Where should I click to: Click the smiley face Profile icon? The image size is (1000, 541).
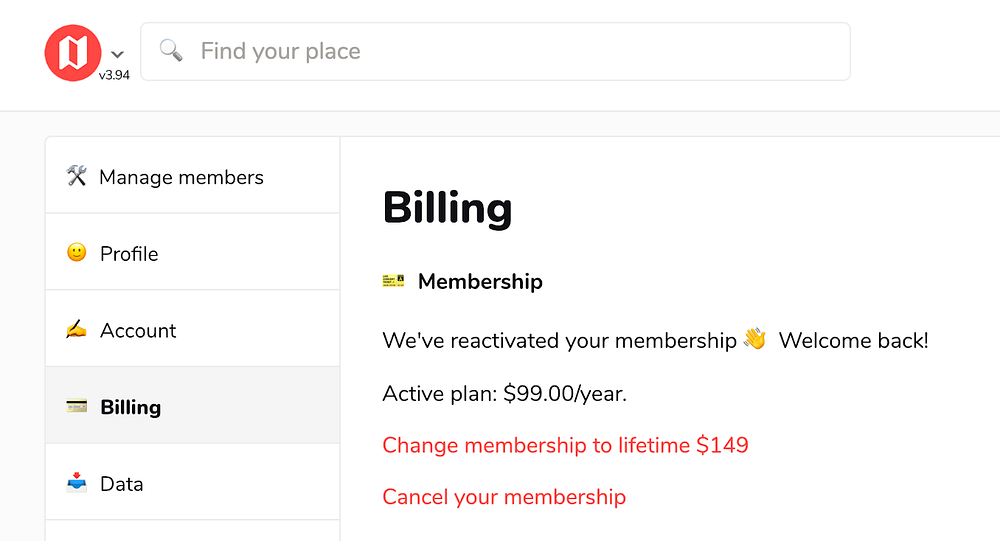(x=77, y=253)
